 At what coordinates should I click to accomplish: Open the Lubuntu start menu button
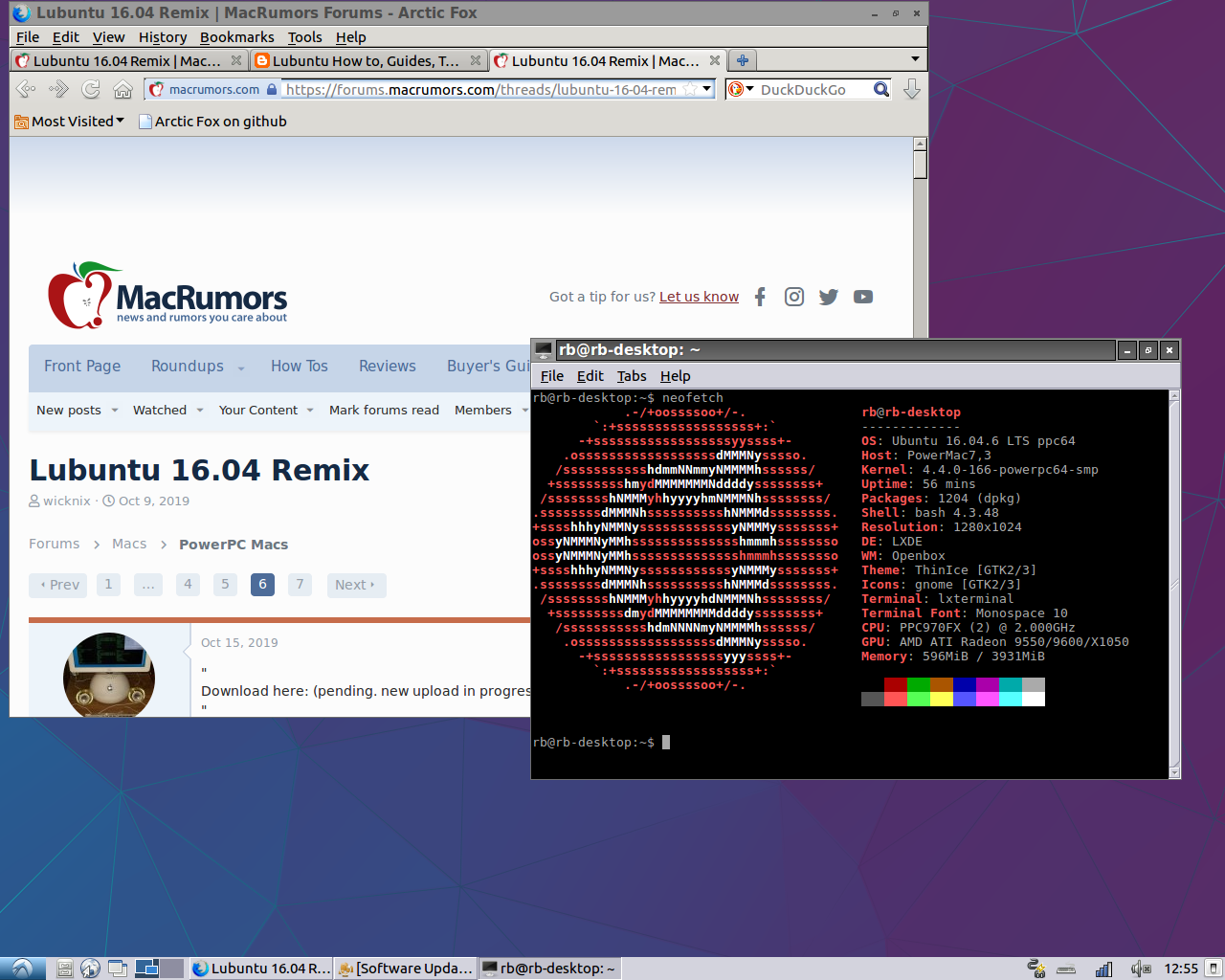[x=23, y=968]
